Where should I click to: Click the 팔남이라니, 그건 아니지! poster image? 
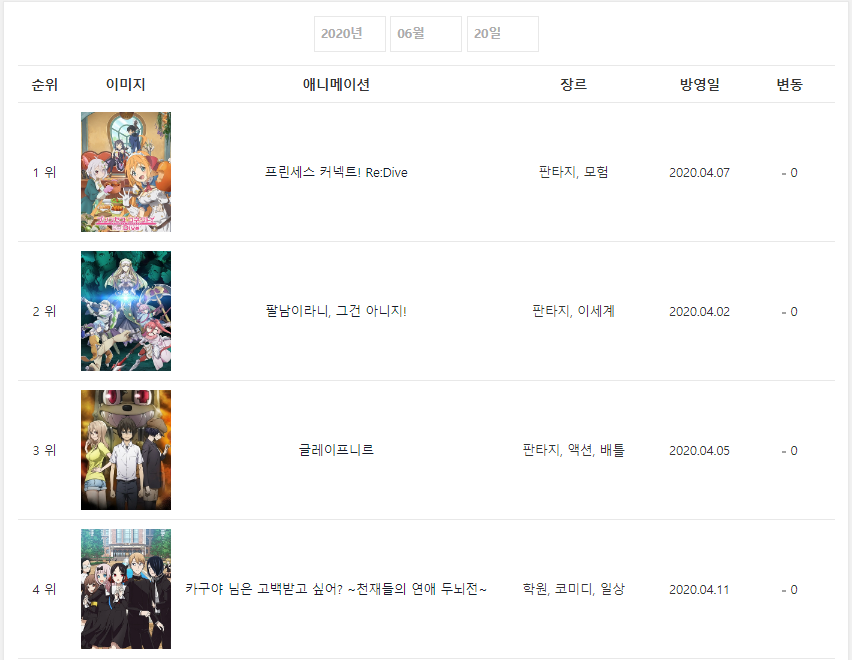pyautogui.click(x=126, y=311)
